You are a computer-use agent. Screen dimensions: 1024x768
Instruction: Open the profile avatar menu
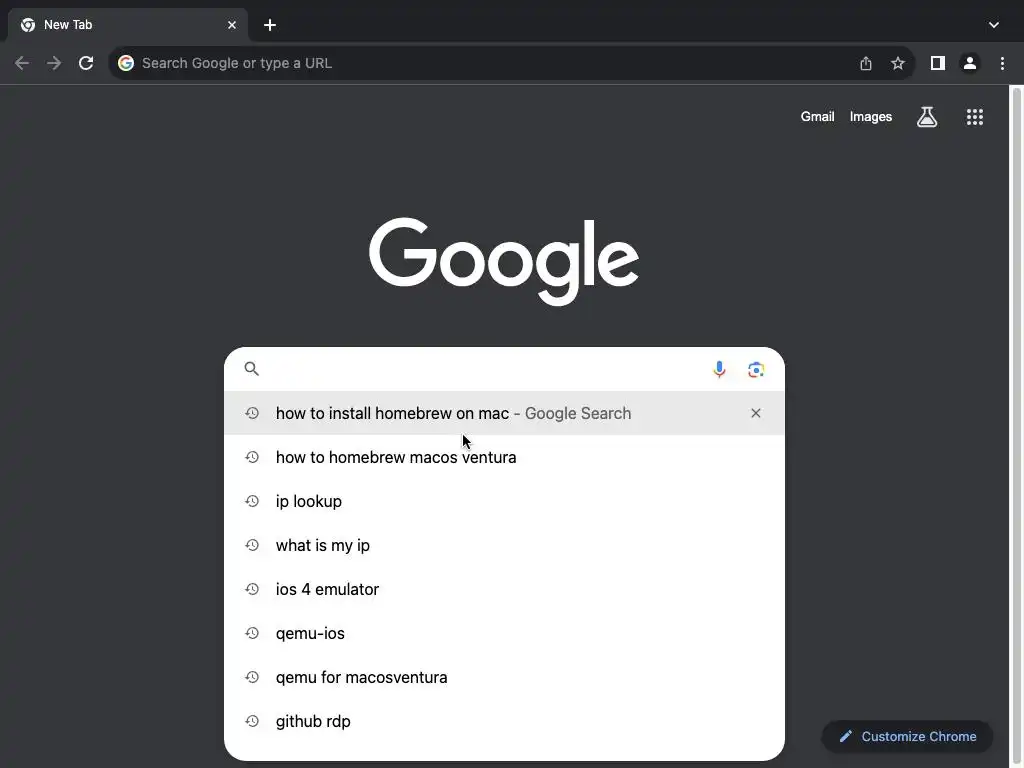(x=970, y=63)
